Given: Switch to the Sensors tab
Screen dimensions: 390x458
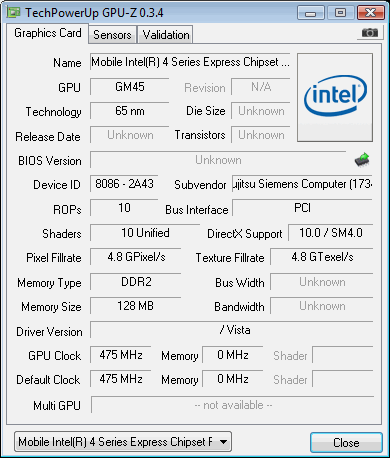Looking at the screenshot, I should coord(112,35).
